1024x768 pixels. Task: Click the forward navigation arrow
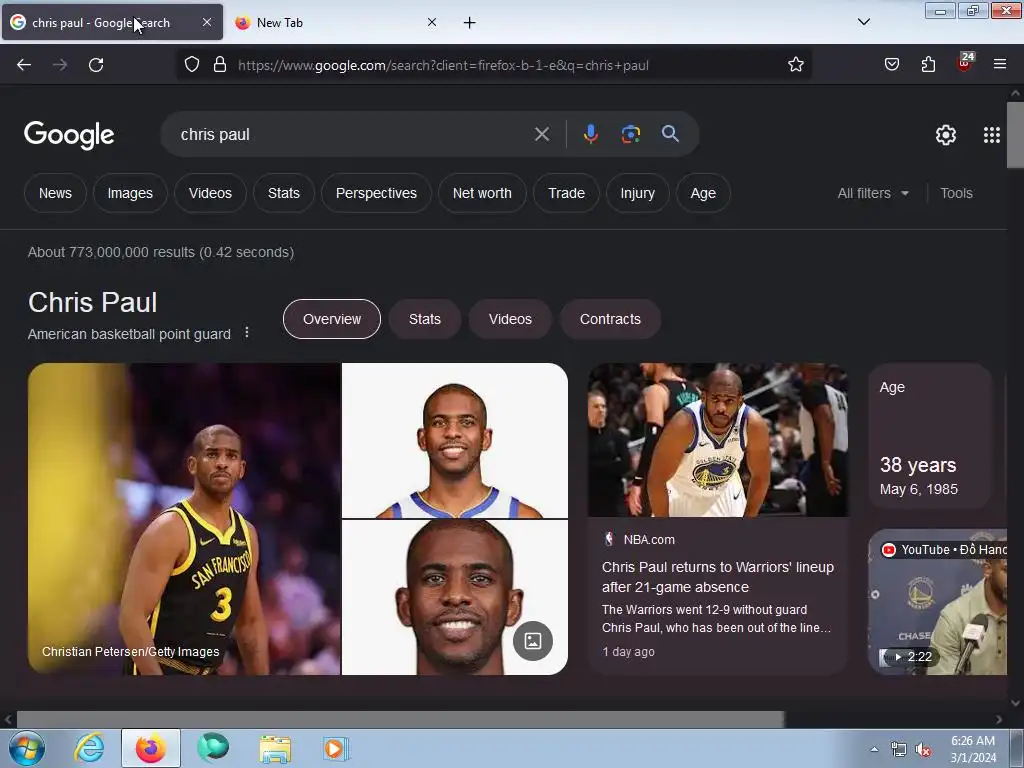pyautogui.click(x=60, y=65)
